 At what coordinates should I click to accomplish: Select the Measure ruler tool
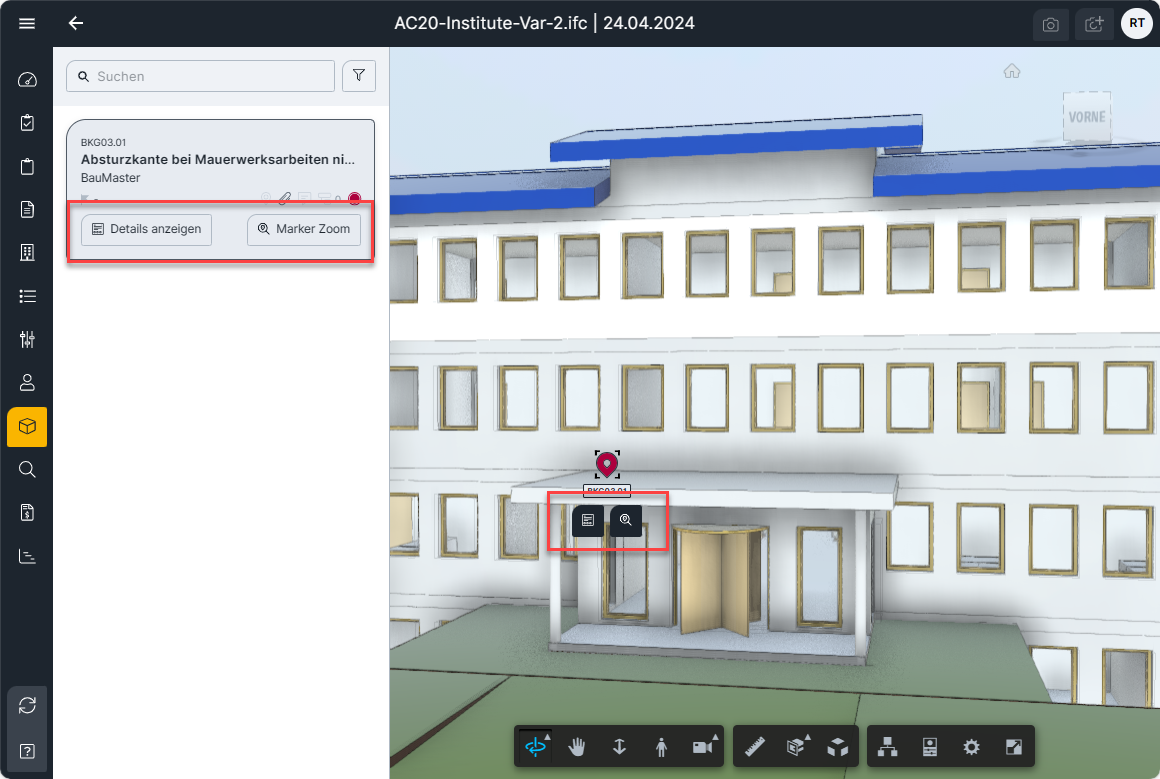[x=755, y=747]
